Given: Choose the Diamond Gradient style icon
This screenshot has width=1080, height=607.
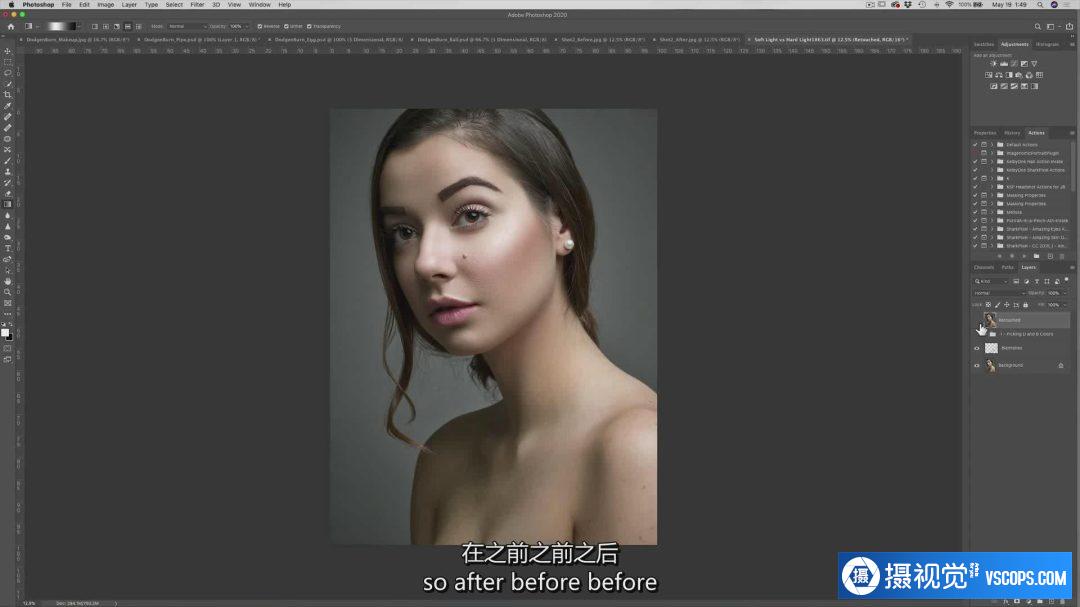Looking at the screenshot, I should (138, 26).
